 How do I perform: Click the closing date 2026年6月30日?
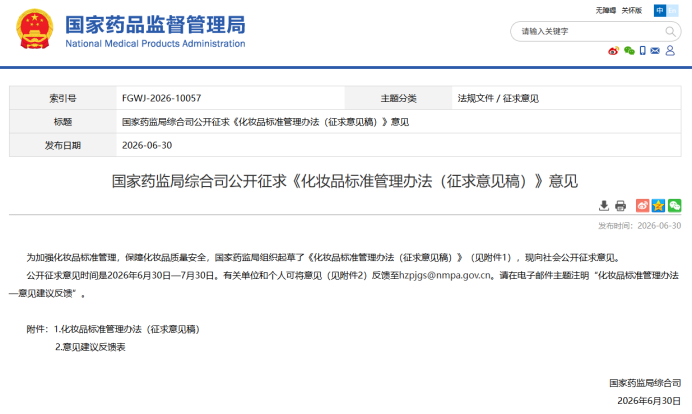point(649,401)
